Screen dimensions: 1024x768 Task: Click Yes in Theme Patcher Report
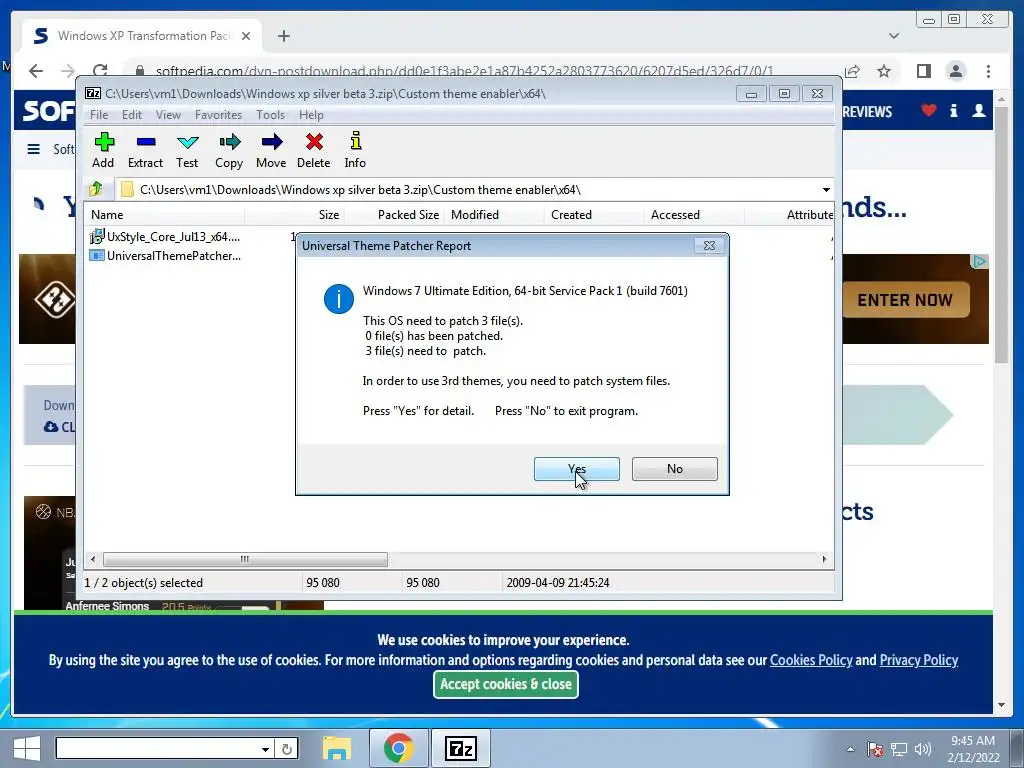click(x=577, y=469)
